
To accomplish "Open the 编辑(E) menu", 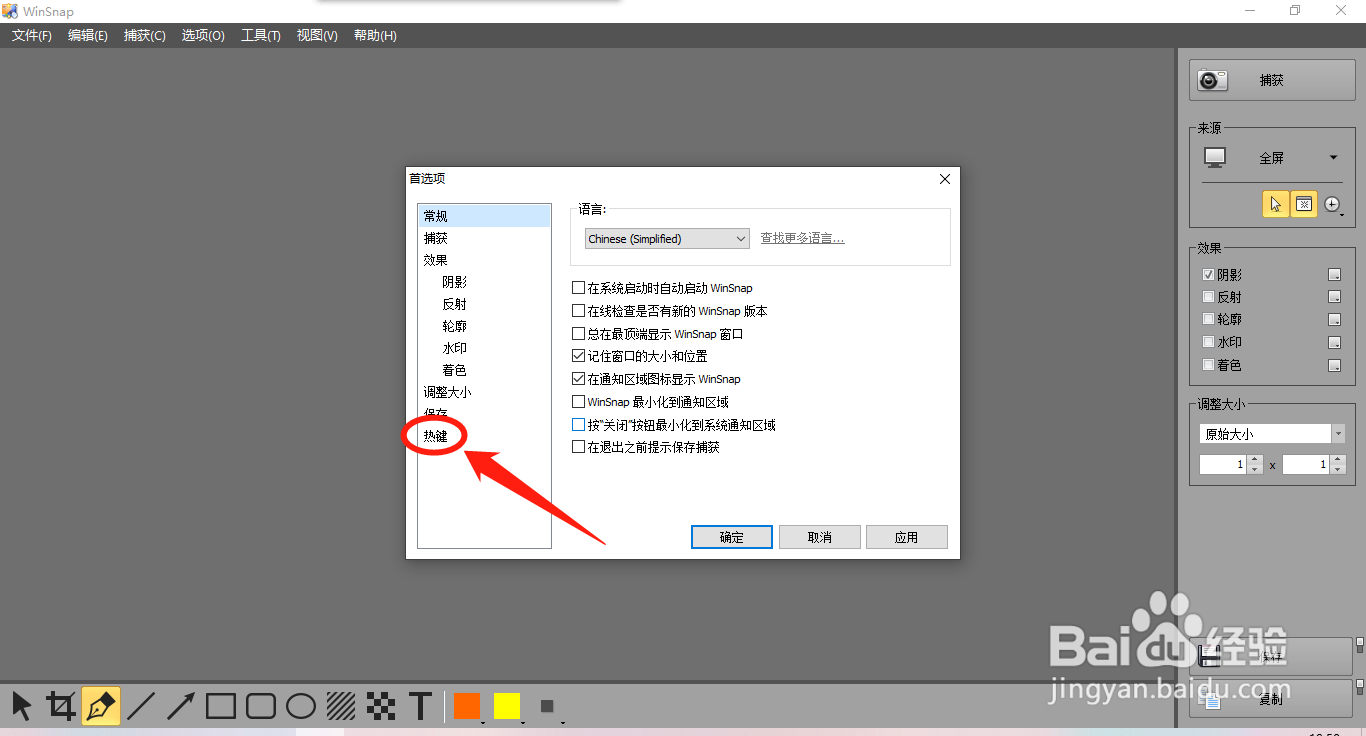I will tap(88, 35).
